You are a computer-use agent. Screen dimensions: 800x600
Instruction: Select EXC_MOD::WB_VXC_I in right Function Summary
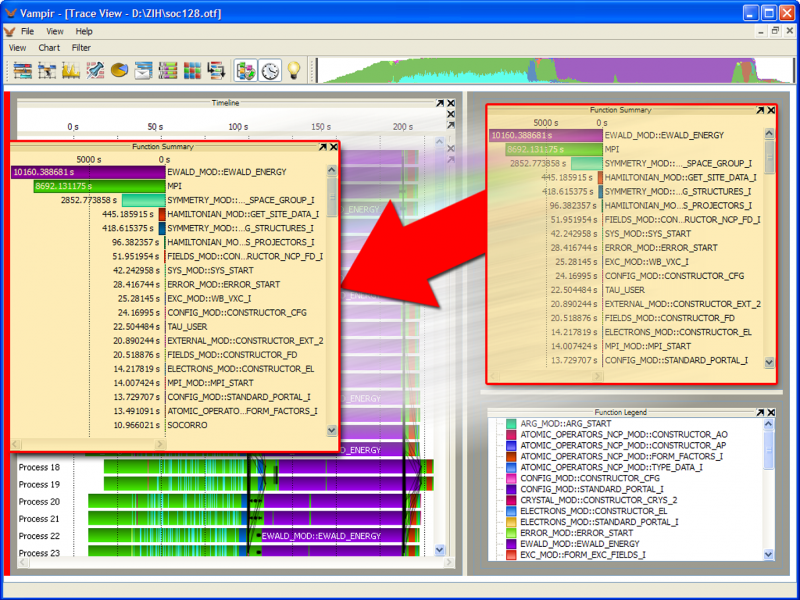(x=646, y=262)
